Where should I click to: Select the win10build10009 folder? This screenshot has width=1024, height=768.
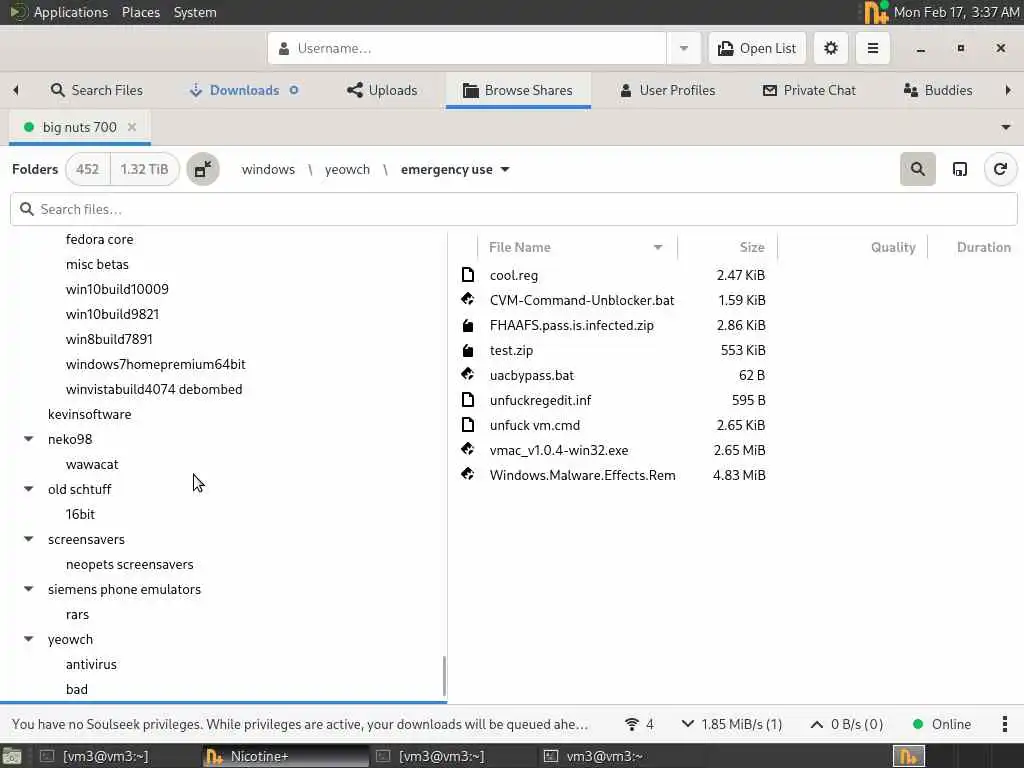117,289
